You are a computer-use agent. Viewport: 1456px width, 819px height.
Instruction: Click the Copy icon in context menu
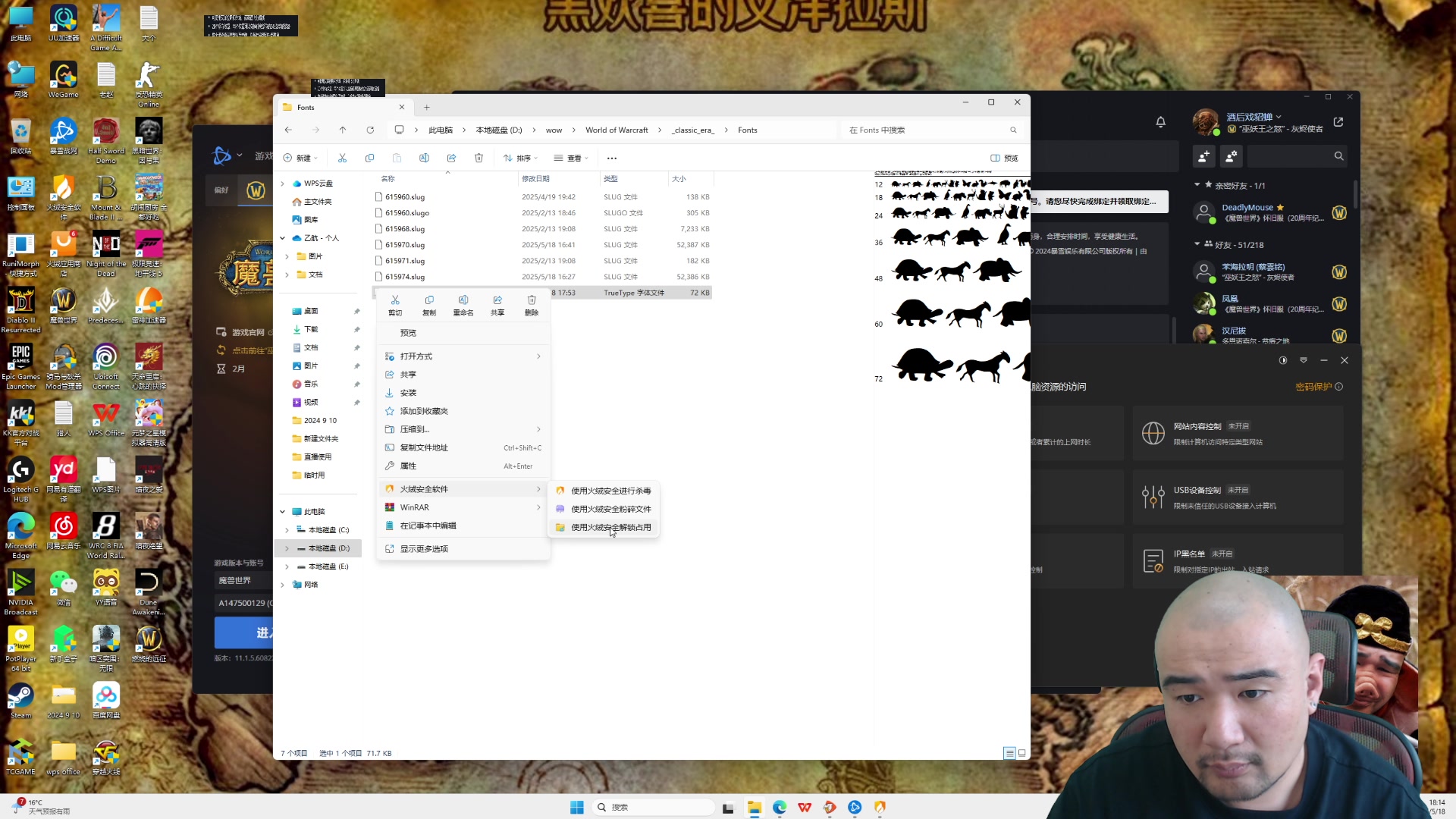click(x=429, y=300)
